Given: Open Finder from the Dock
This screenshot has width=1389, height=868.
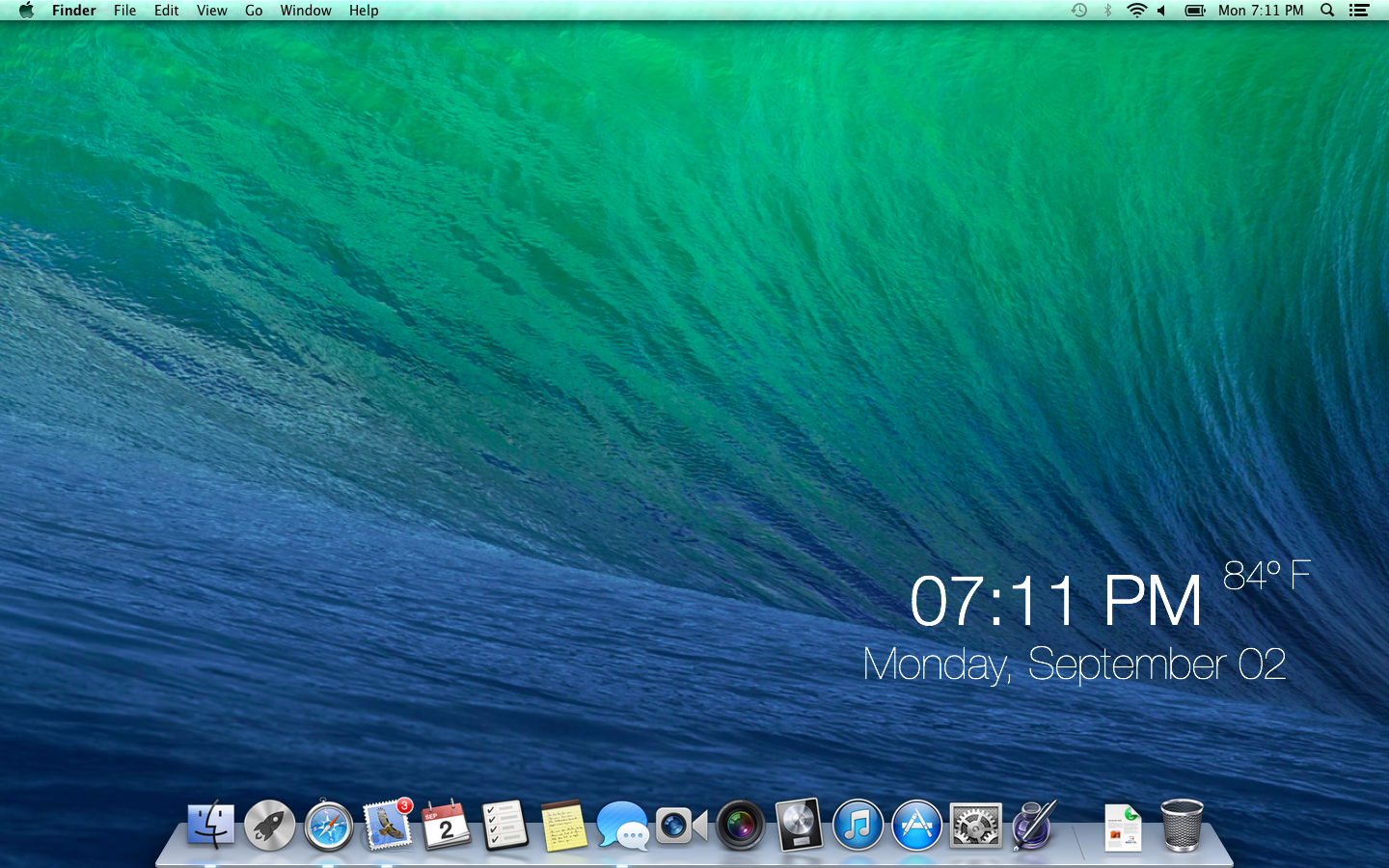Looking at the screenshot, I should point(210,826).
